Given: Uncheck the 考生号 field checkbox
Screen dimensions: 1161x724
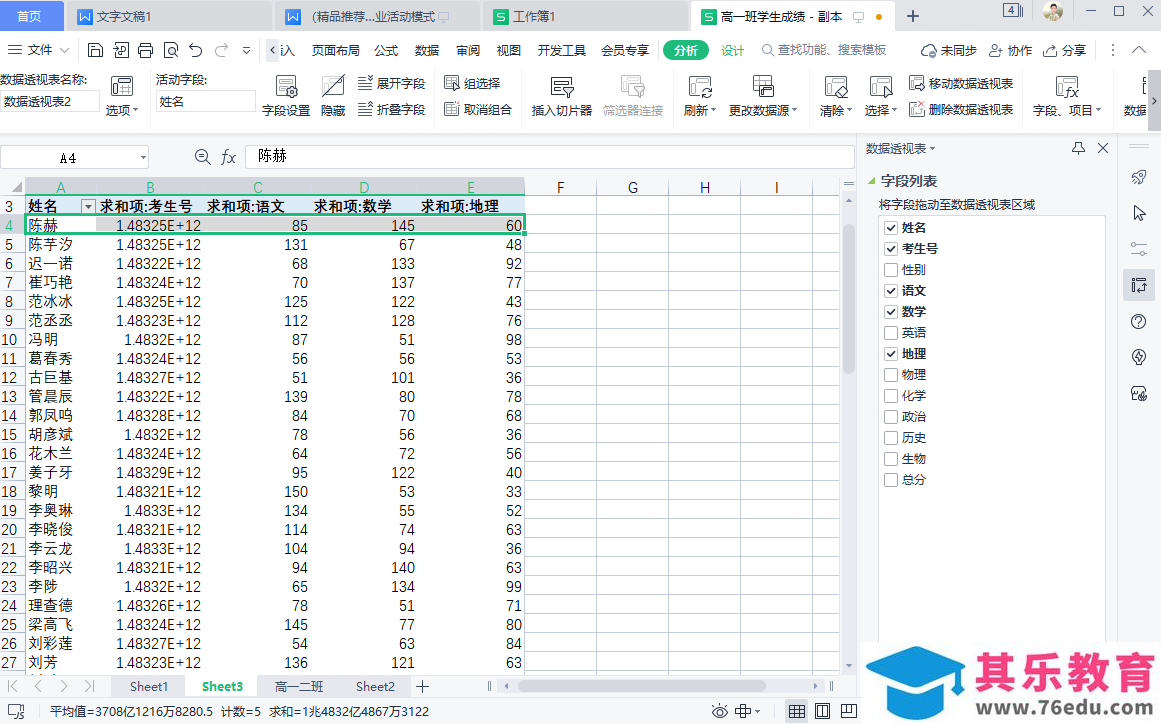Looking at the screenshot, I should [891, 249].
